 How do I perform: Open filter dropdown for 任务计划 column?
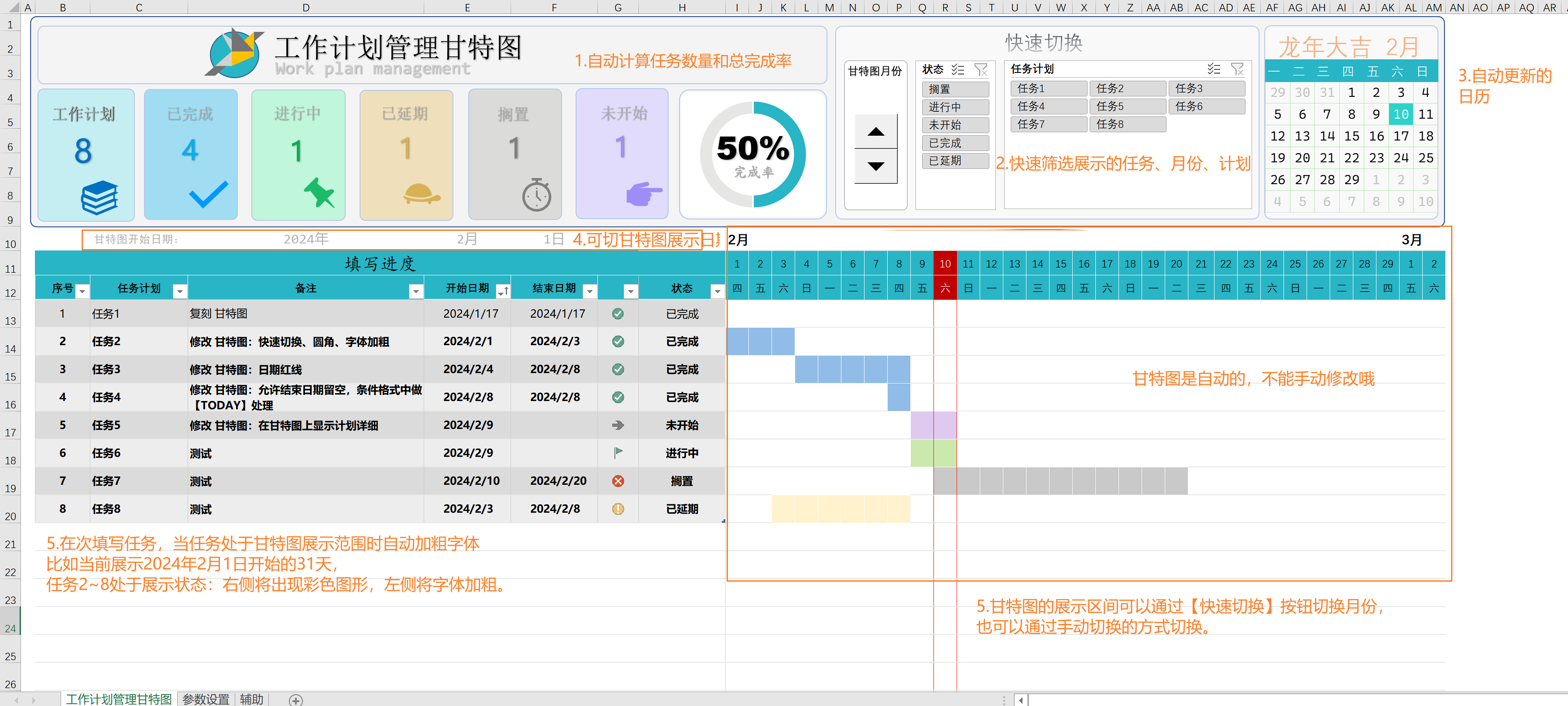(x=179, y=292)
